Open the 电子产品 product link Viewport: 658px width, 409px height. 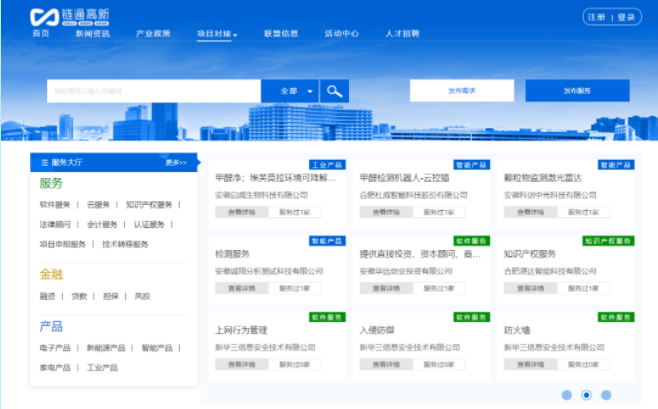point(55,348)
